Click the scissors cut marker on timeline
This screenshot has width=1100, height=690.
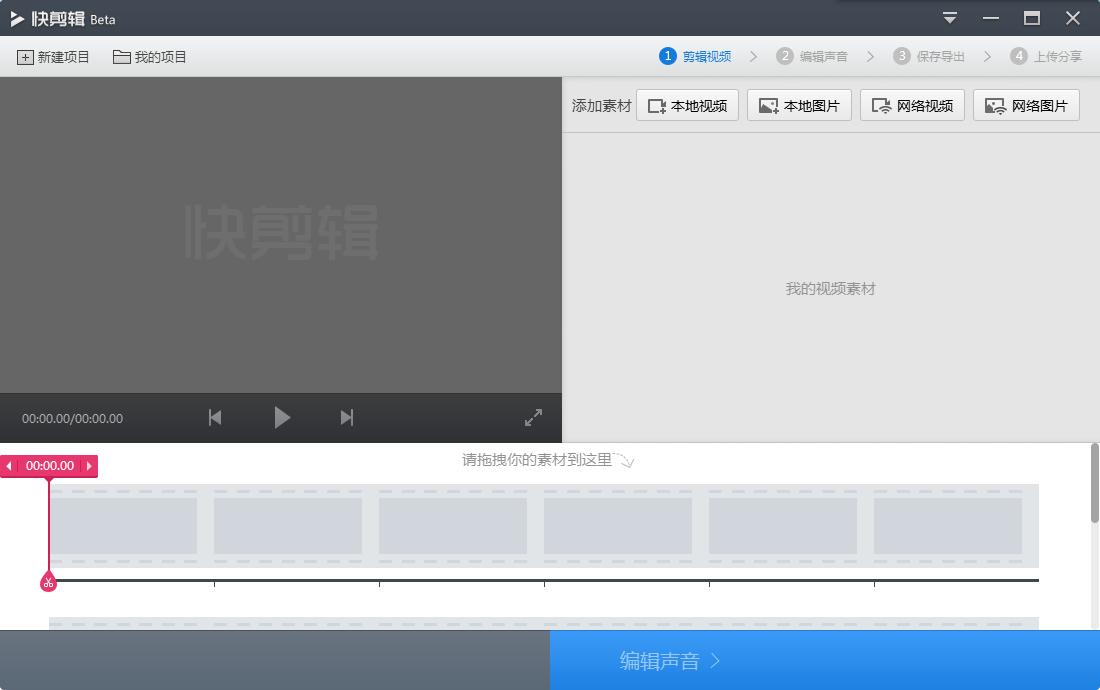48,581
